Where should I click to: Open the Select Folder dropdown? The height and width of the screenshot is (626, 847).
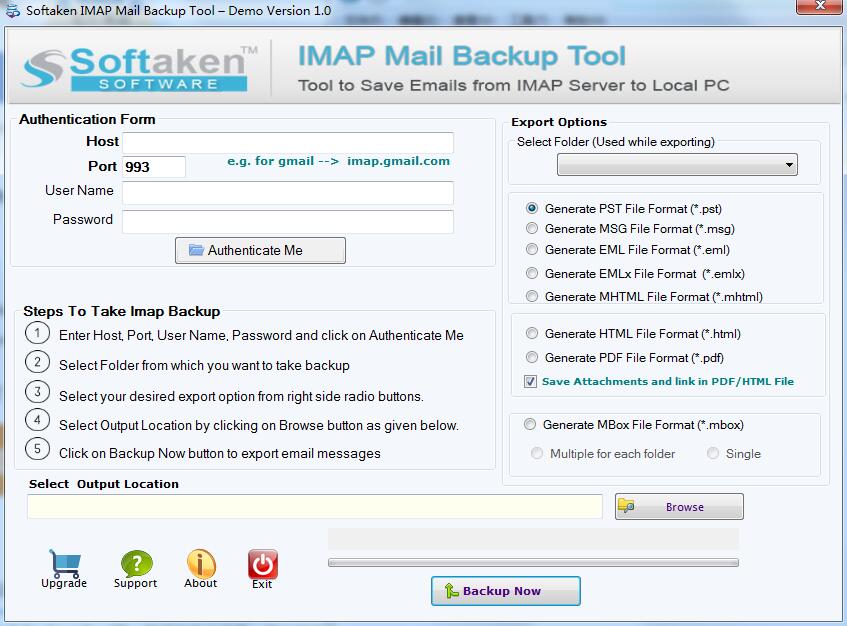pos(677,165)
